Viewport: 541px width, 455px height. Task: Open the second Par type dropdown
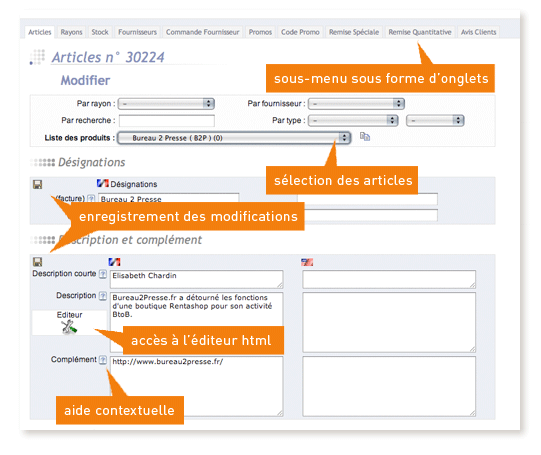pyautogui.click(x=435, y=120)
